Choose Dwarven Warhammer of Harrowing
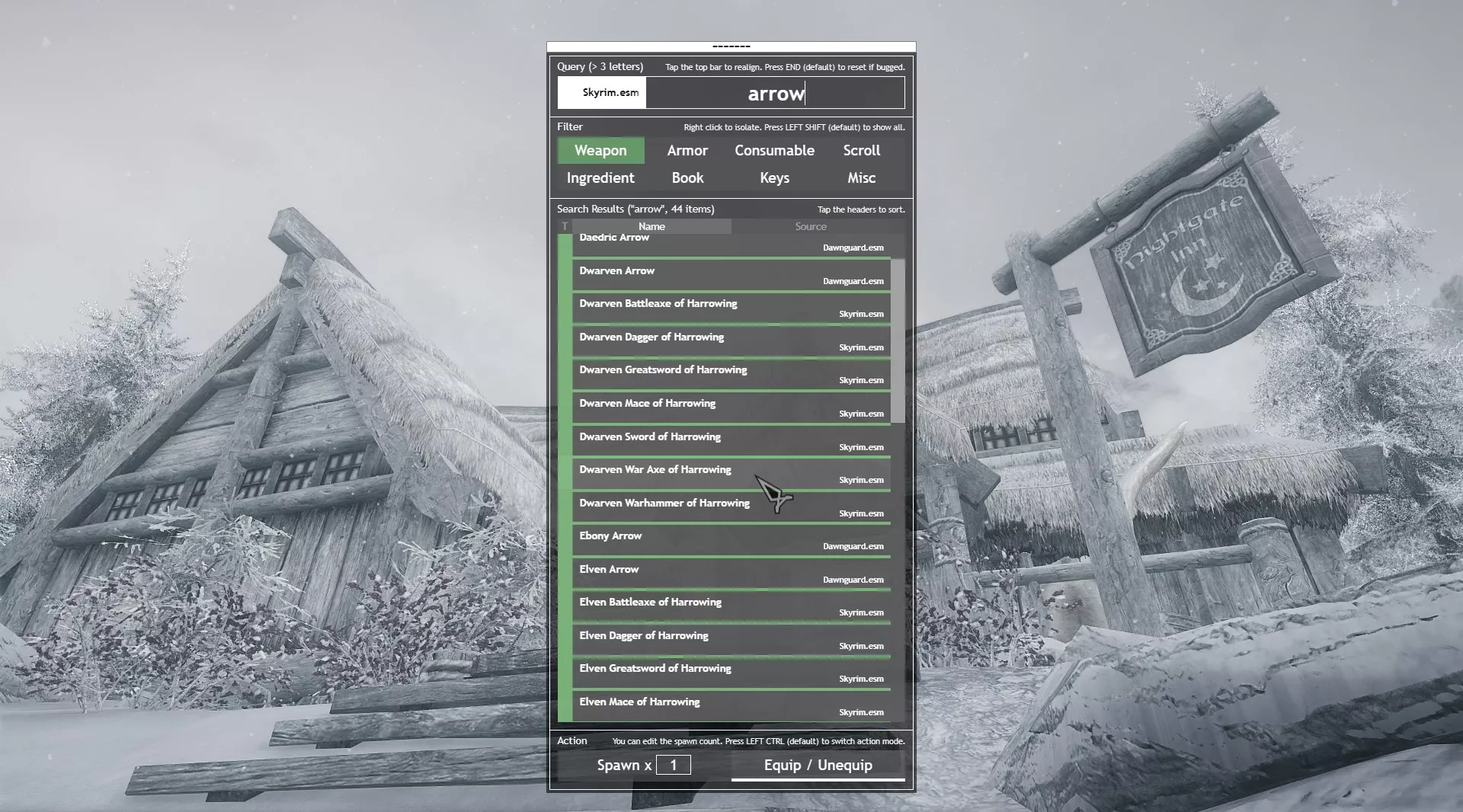This screenshot has width=1463, height=812. tap(731, 508)
